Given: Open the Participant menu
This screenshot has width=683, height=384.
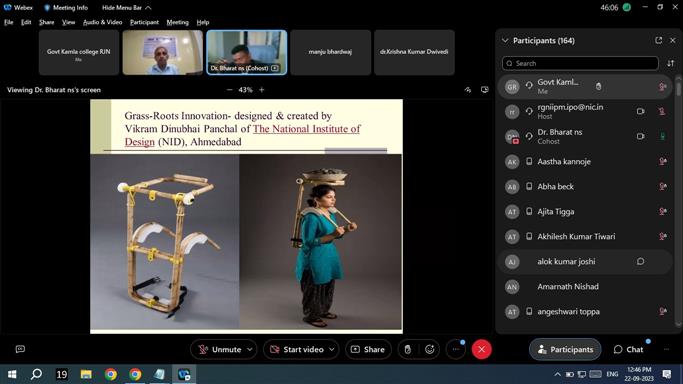Looking at the screenshot, I should (144, 22).
